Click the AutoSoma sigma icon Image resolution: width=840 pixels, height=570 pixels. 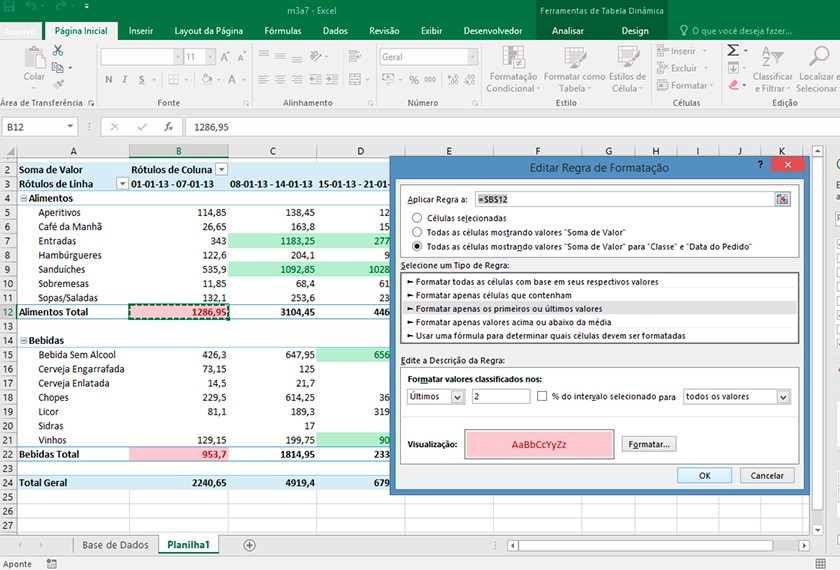pos(733,50)
